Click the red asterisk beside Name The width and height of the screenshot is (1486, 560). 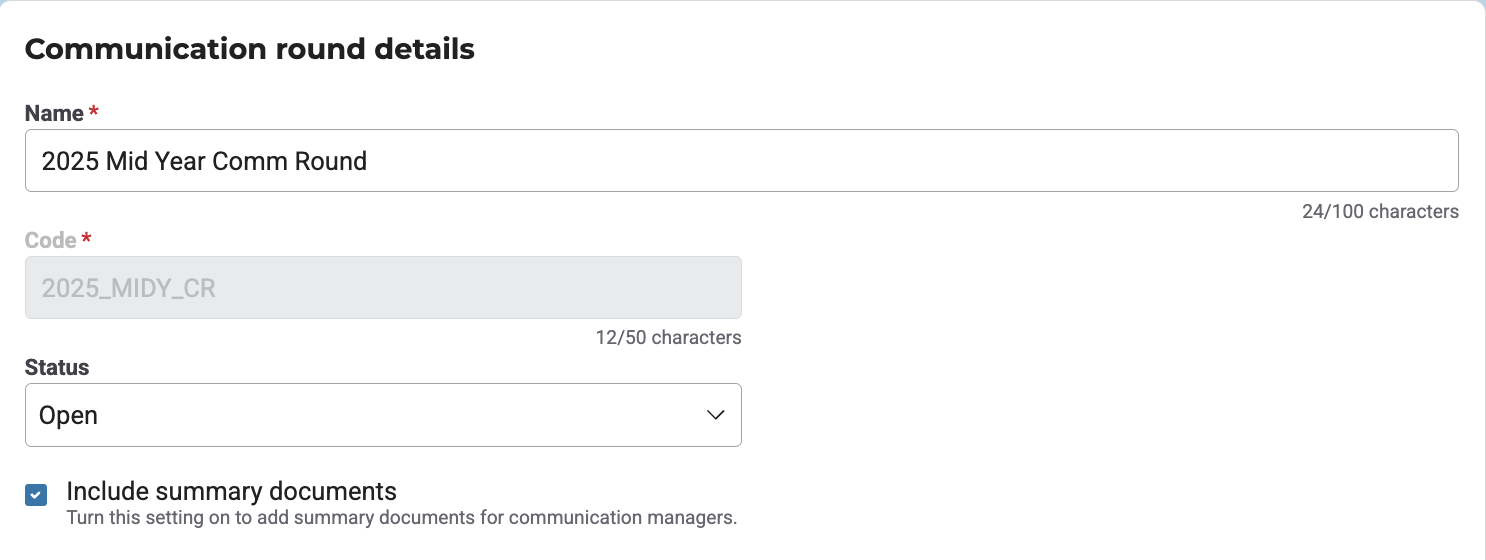[x=94, y=112]
